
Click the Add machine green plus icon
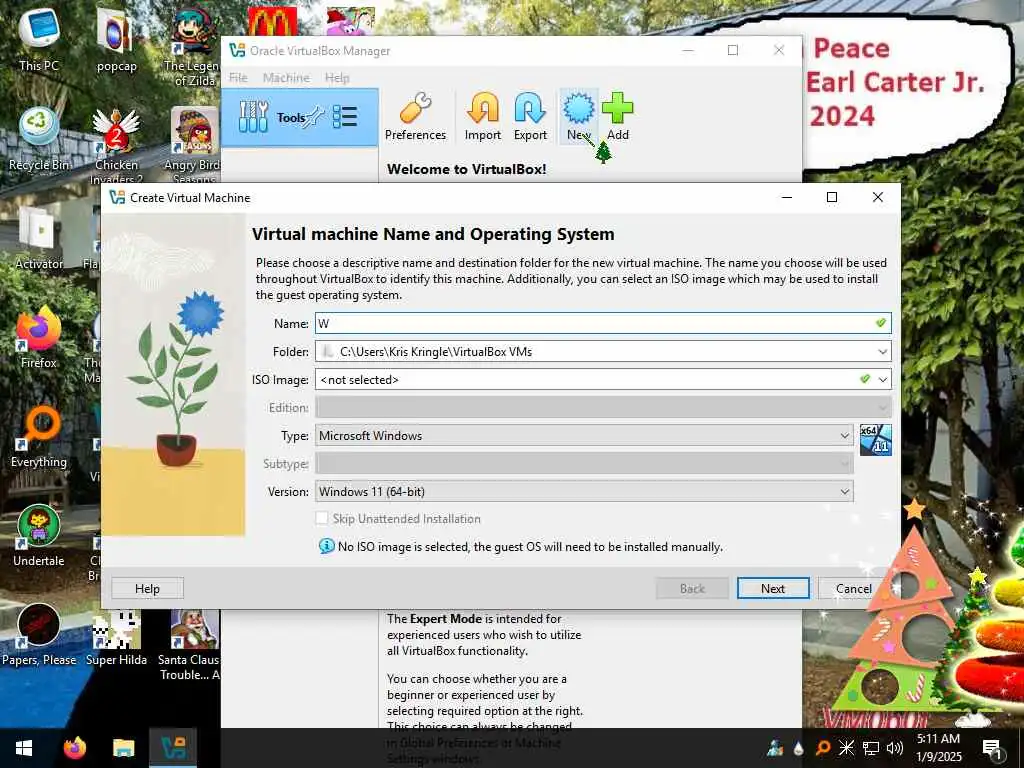[x=618, y=116]
